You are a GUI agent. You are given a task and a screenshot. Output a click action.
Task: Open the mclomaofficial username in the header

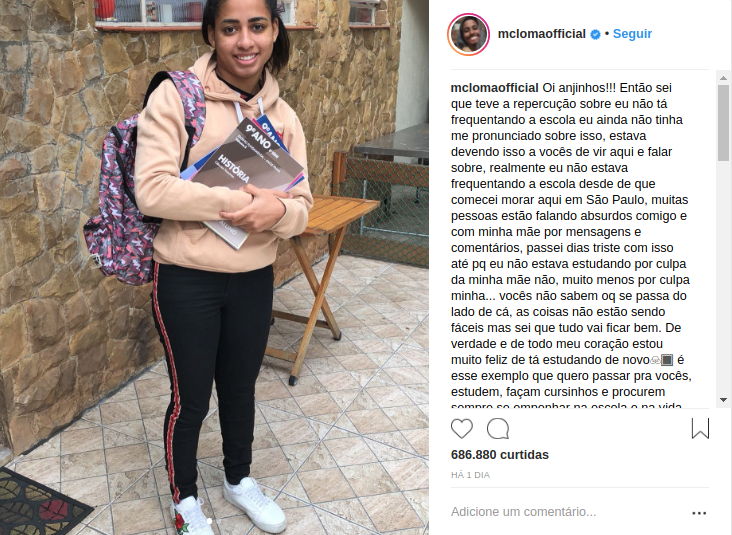coord(542,34)
